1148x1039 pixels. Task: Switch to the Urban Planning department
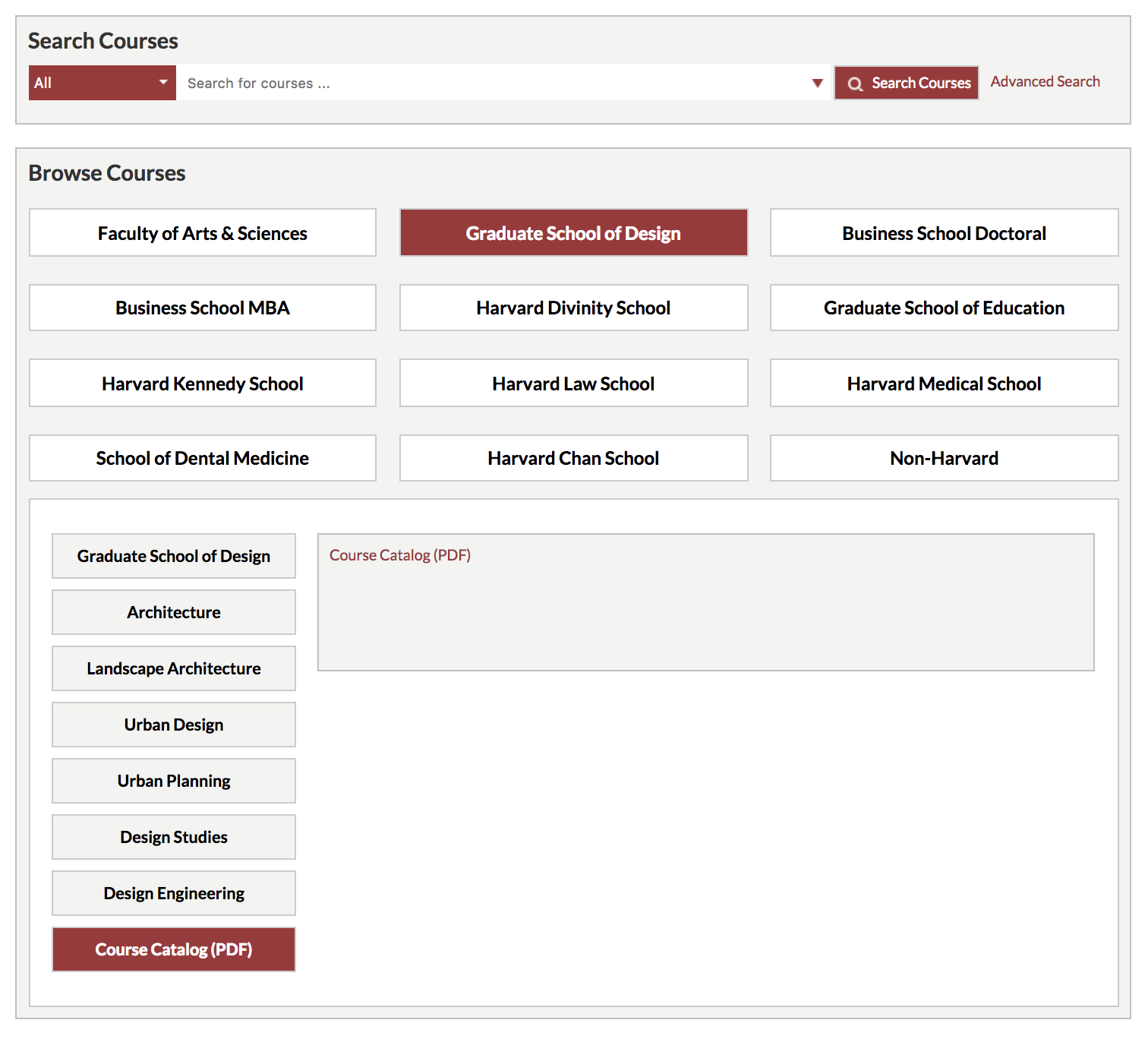pos(174,781)
